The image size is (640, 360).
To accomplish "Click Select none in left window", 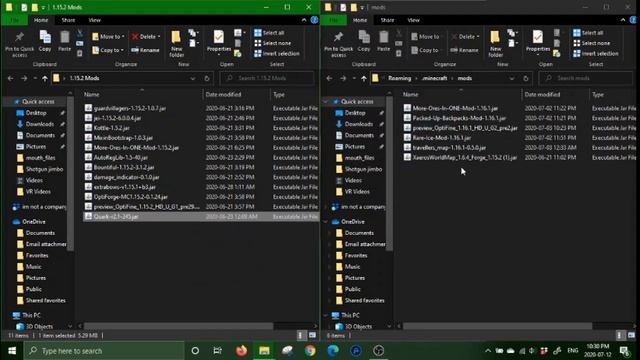I will tap(273, 43).
